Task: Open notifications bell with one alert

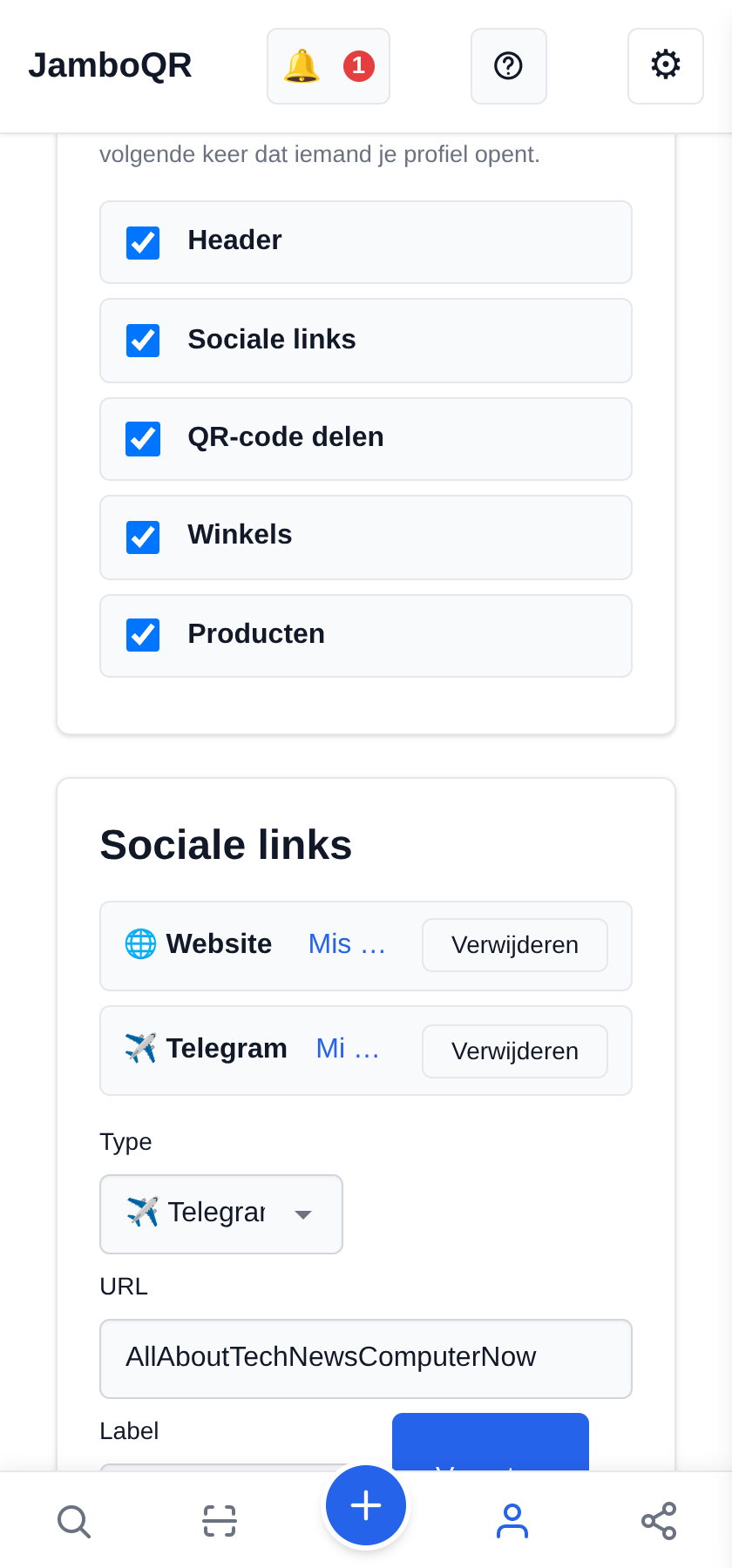Action: coord(329,66)
